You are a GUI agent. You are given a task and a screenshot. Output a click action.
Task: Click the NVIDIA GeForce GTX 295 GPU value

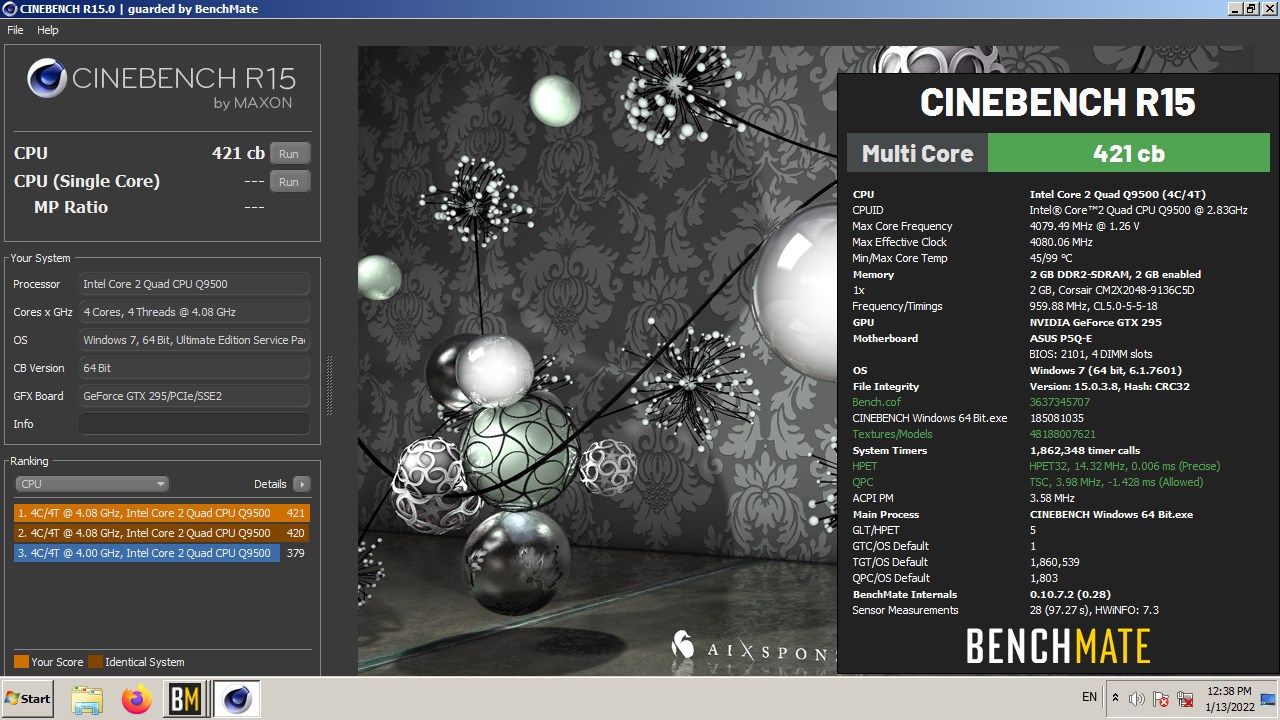(1095, 322)
